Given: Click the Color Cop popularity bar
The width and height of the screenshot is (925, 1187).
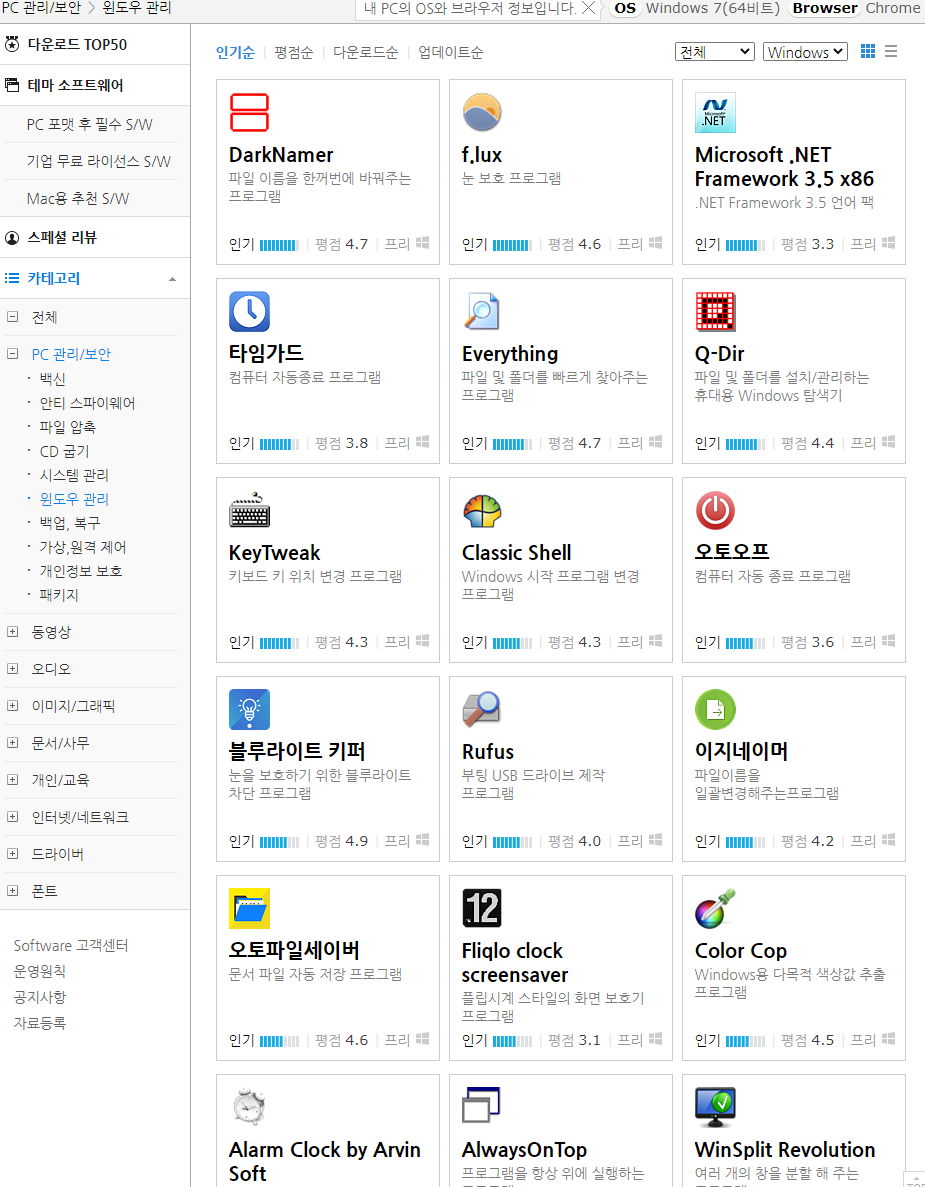Looking at the screenshot, I should pos(746,1041).
